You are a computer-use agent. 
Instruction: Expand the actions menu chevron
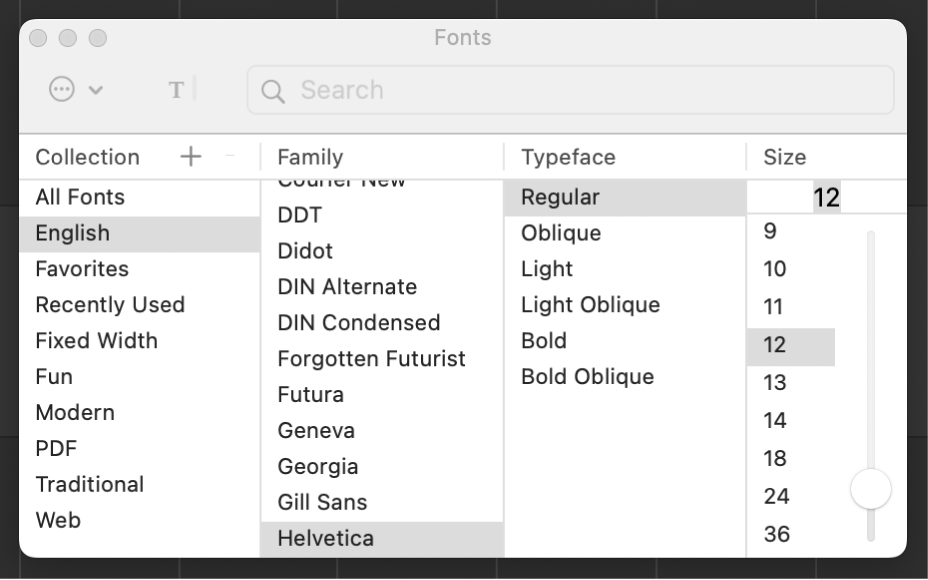pyautogui.click(x=95, y=89)
